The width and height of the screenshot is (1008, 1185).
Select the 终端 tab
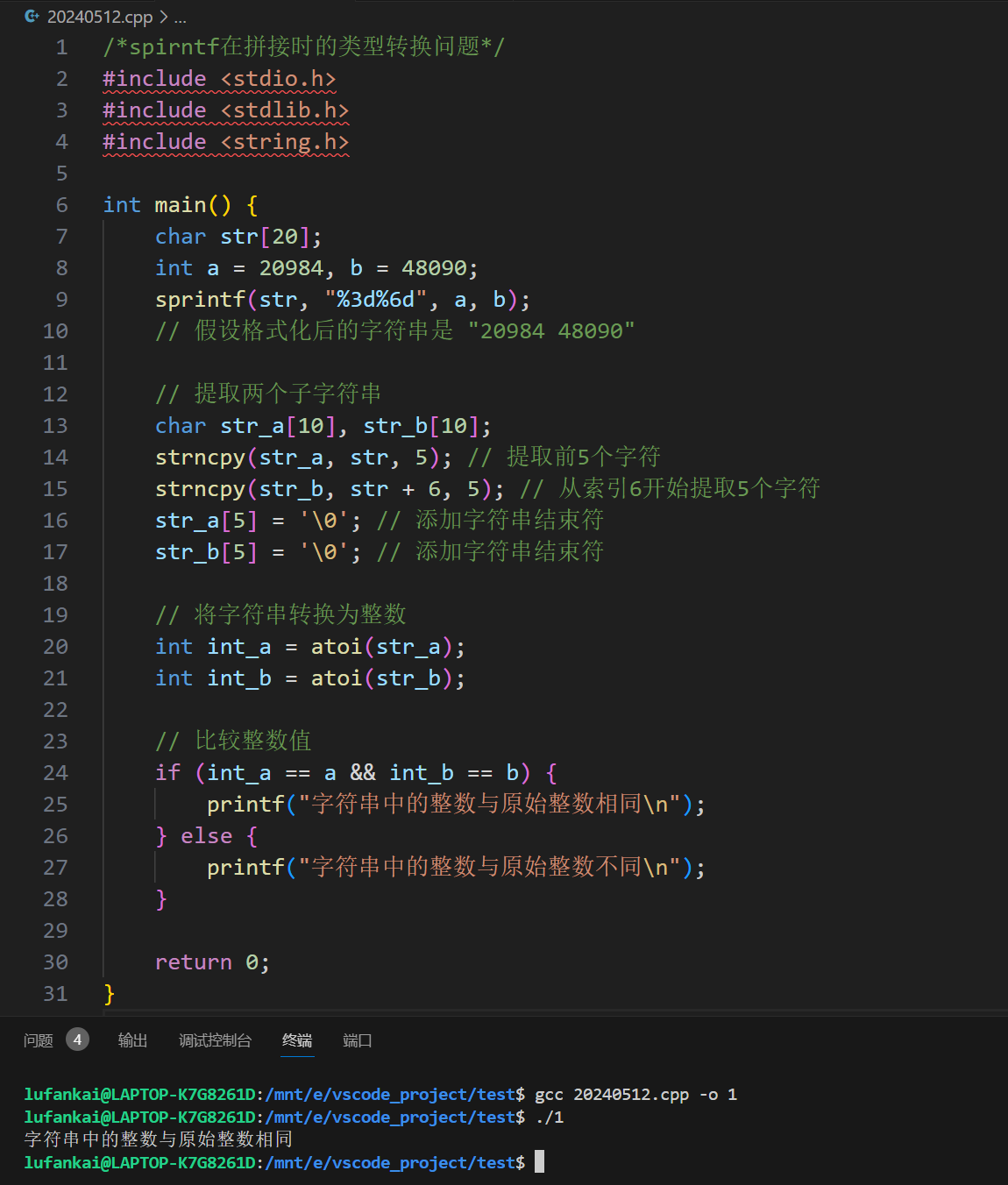click(297, 1040)
